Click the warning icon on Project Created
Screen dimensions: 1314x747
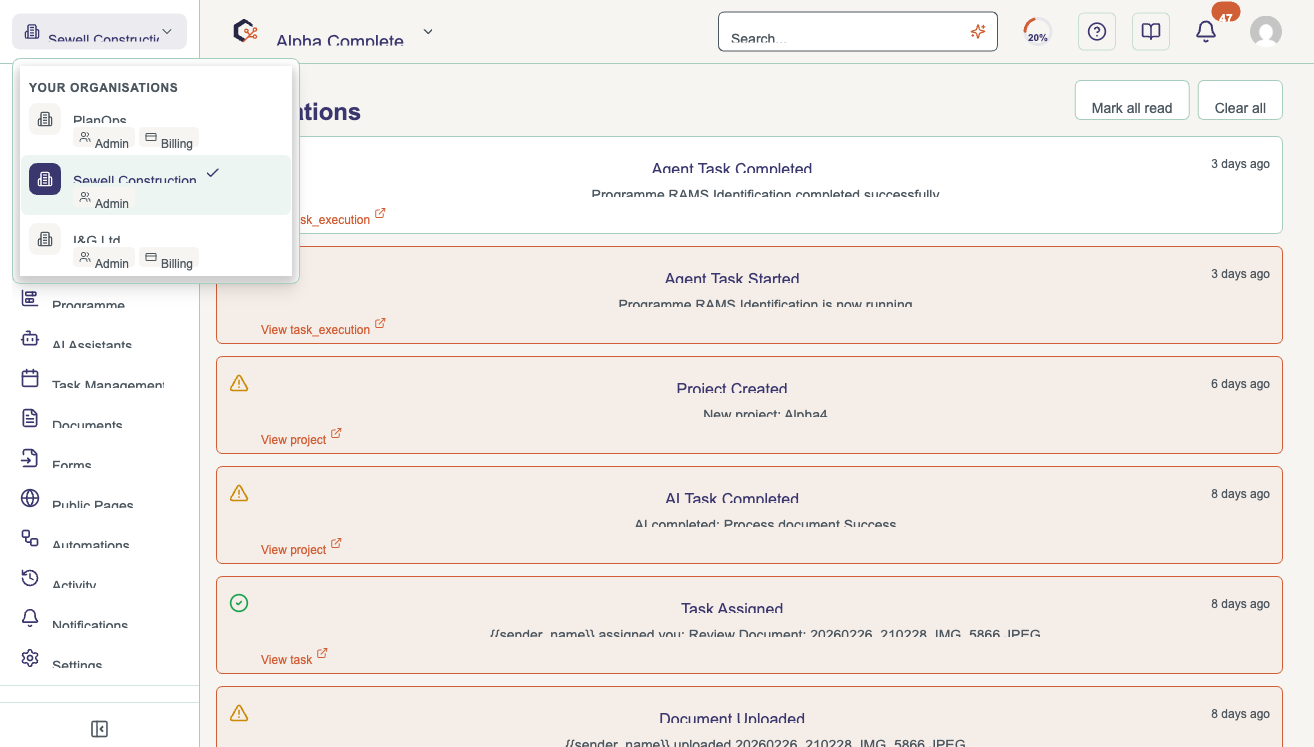coord(239,383)
